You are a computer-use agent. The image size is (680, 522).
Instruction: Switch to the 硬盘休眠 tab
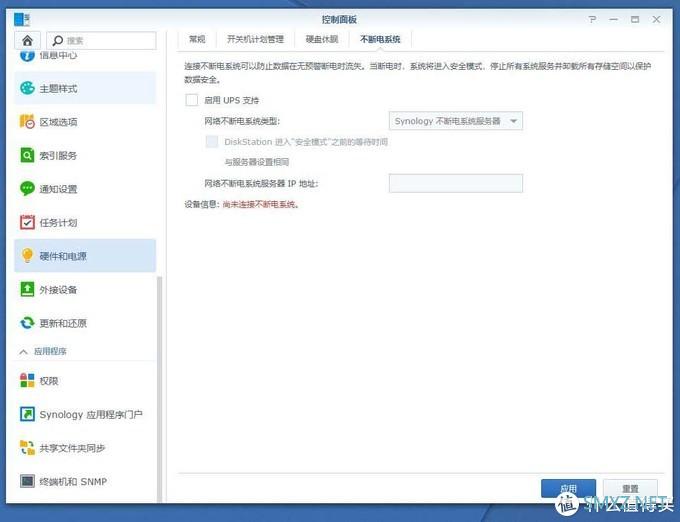pos(321,39)
